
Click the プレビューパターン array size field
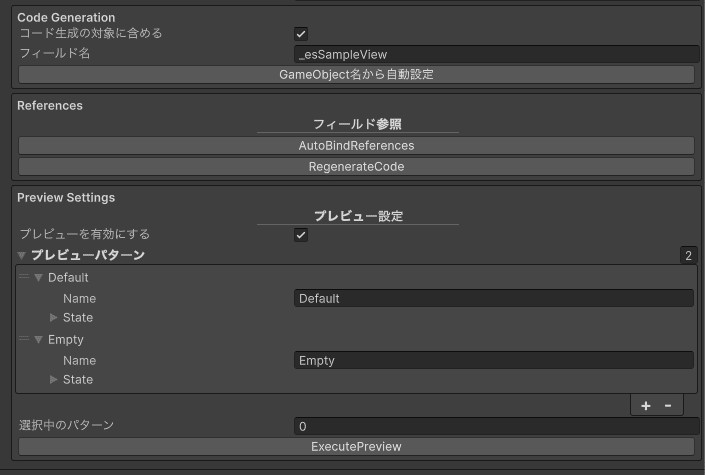click(x=688, y=256)
